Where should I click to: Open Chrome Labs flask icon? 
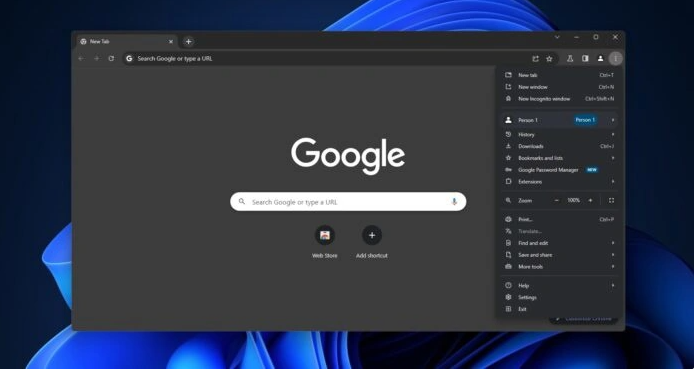[x=570, y=58]
